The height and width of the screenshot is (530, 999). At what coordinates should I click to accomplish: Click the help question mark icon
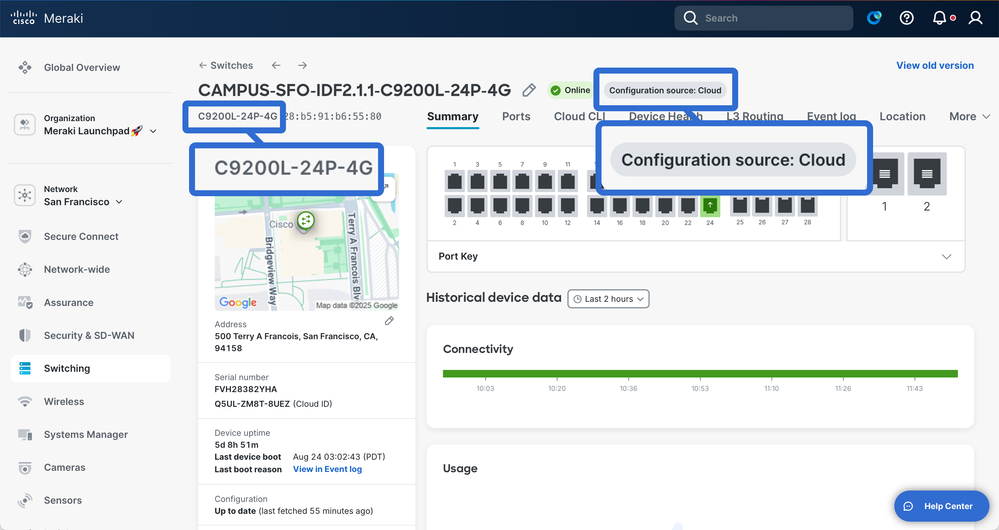(907, 18)
